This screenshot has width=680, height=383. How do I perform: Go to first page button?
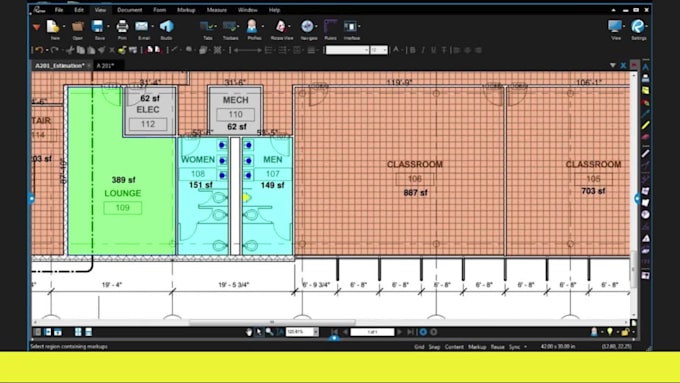click(x=334, y=332)
